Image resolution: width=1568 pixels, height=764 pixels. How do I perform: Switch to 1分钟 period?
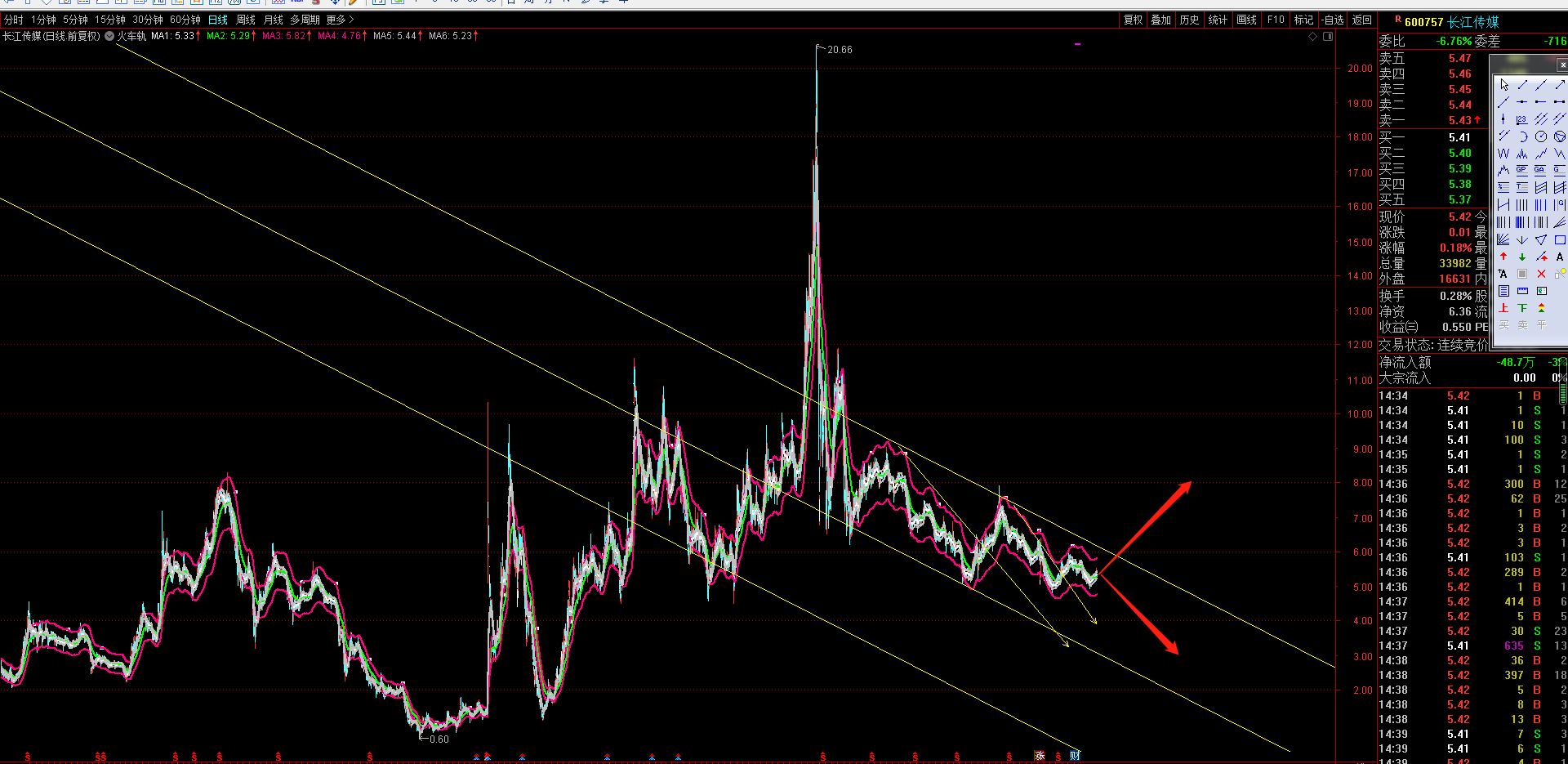[x=44, y=20]
